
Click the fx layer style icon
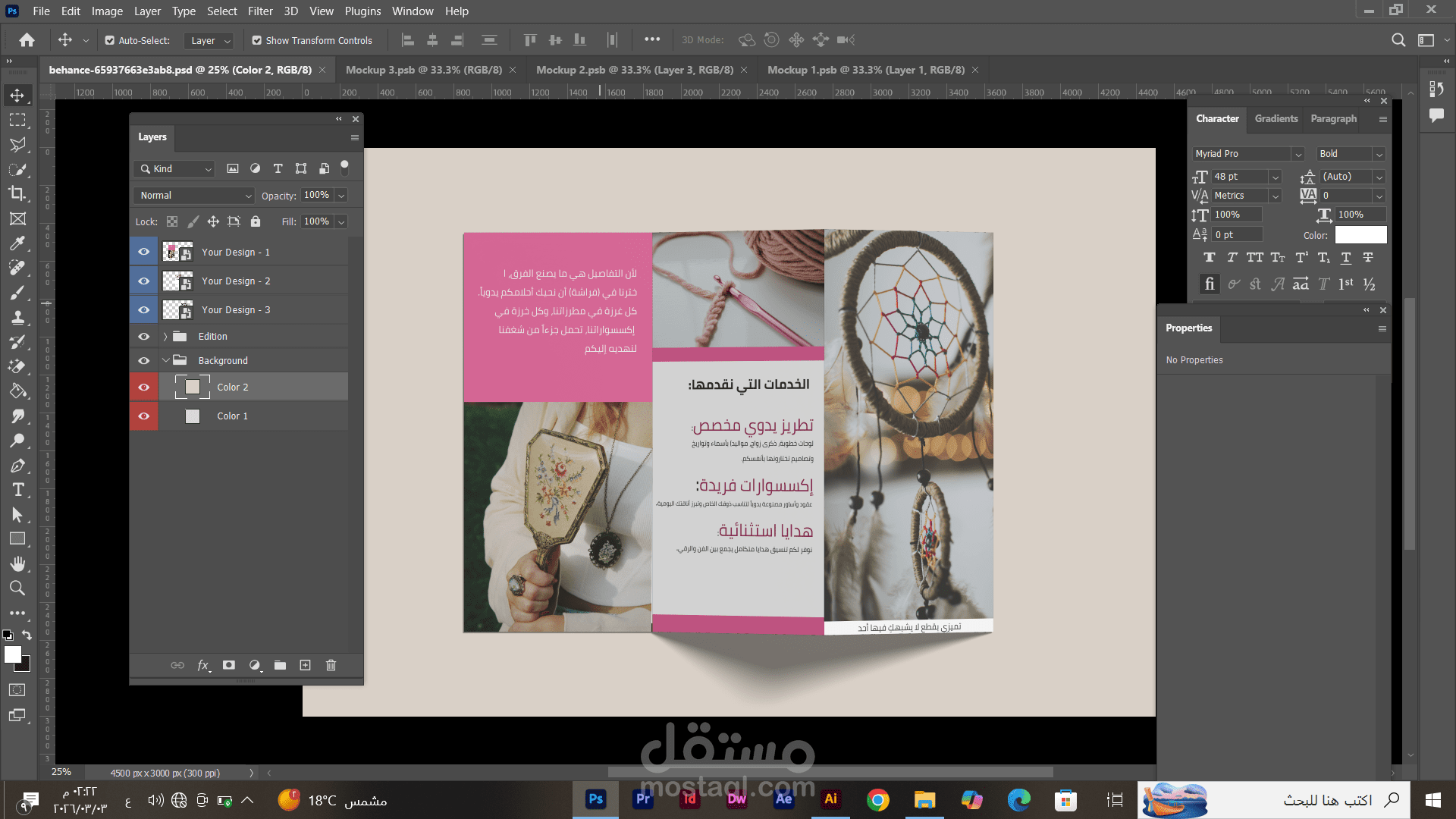[x=203, y=665]
